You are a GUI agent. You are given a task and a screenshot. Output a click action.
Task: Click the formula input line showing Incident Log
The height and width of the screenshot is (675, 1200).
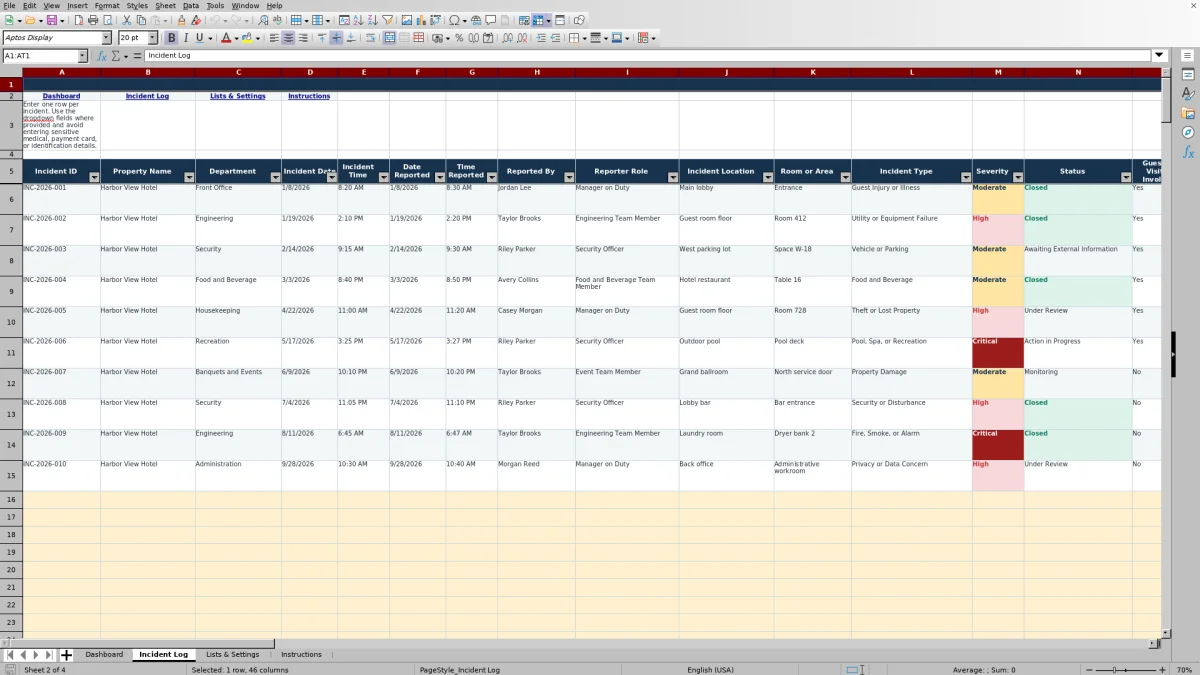coord(648,56)
